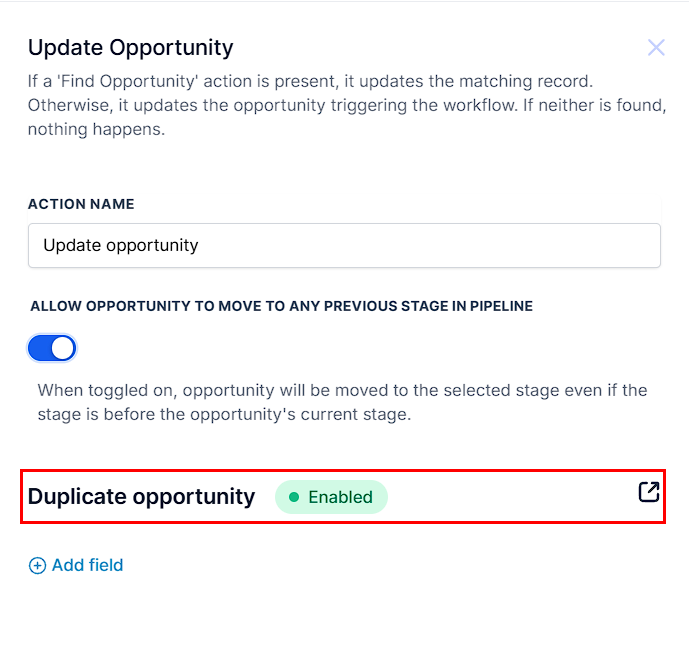Screen dimensions: 689x661
Task: Click the plus circle icon beside Add field
Action: click(37, 566)
